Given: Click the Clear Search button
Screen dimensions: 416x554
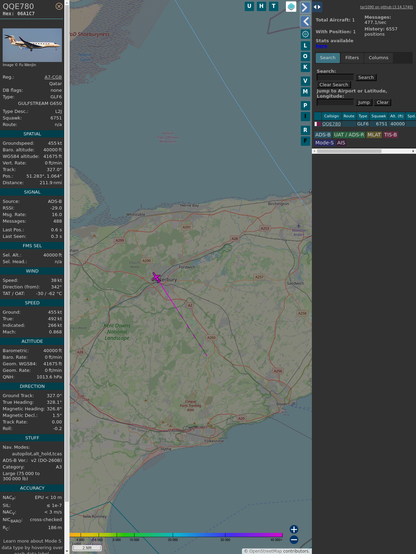Looking at the screenshot, I should 334,84.
